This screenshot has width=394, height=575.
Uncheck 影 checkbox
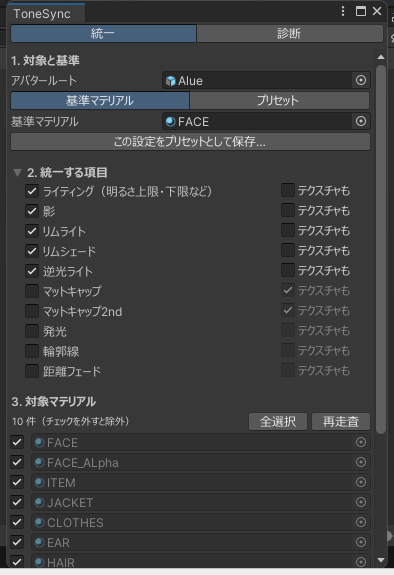tap(32, 211)
